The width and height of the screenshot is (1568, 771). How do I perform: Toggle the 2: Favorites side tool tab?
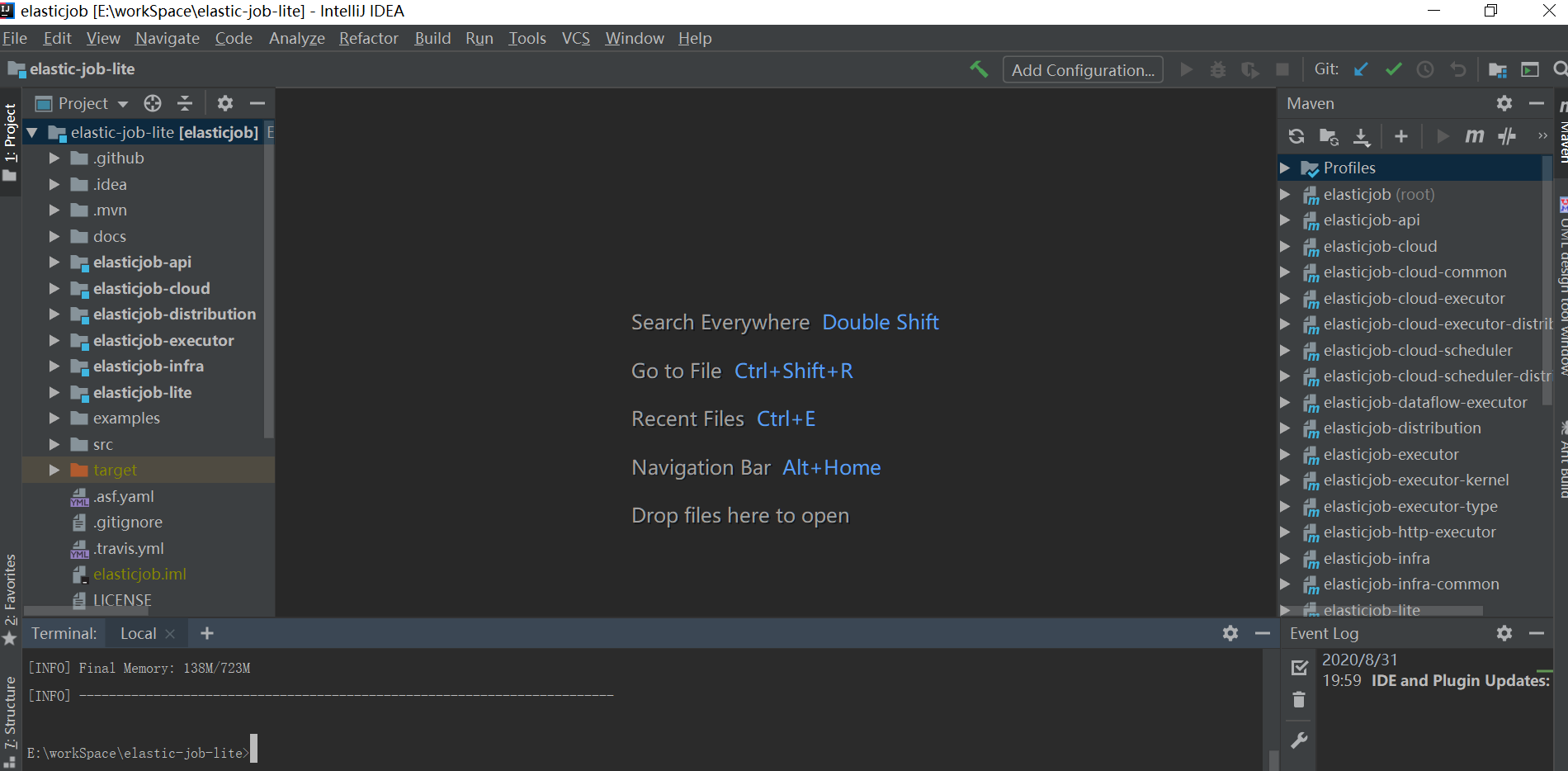(x=10, y=599)
